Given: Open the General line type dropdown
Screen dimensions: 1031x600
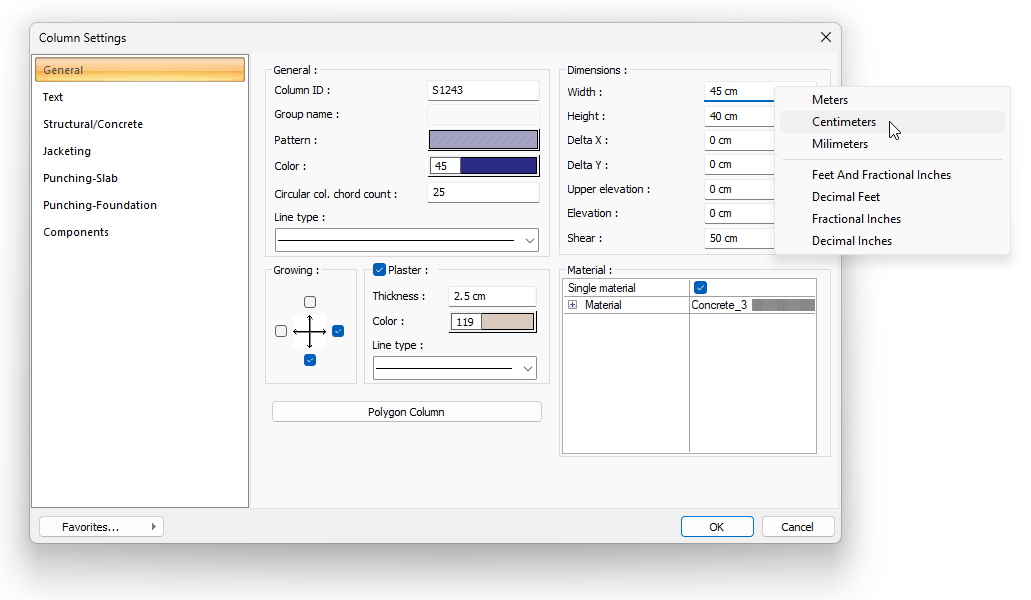Looking at the screenshot, I should pyautogui.click(x=406, y=240).
